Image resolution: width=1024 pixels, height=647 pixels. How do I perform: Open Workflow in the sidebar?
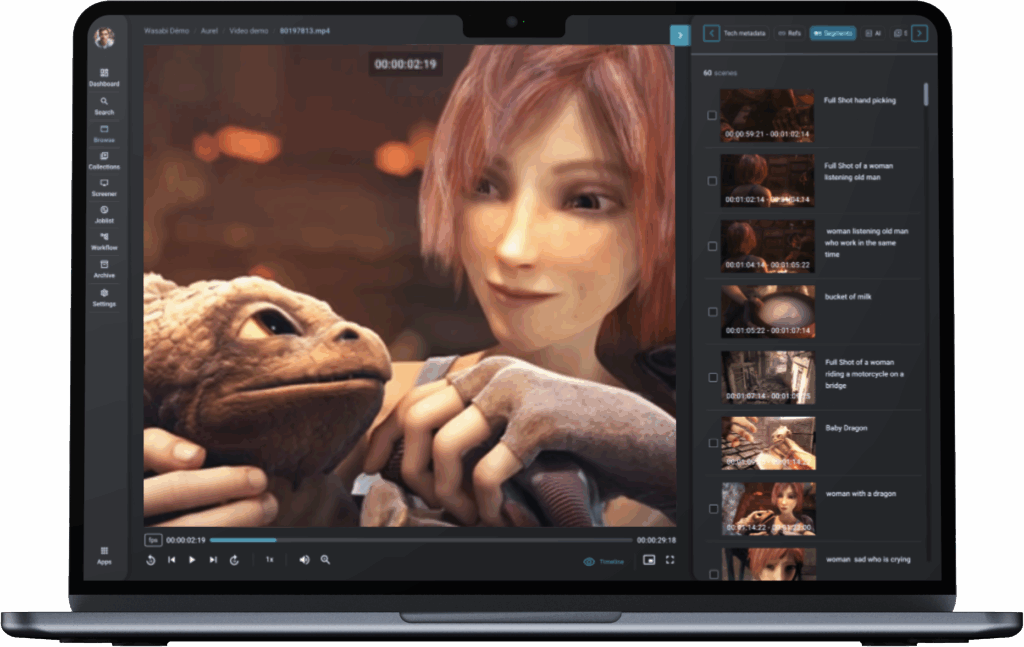click(x=104, y=242)
